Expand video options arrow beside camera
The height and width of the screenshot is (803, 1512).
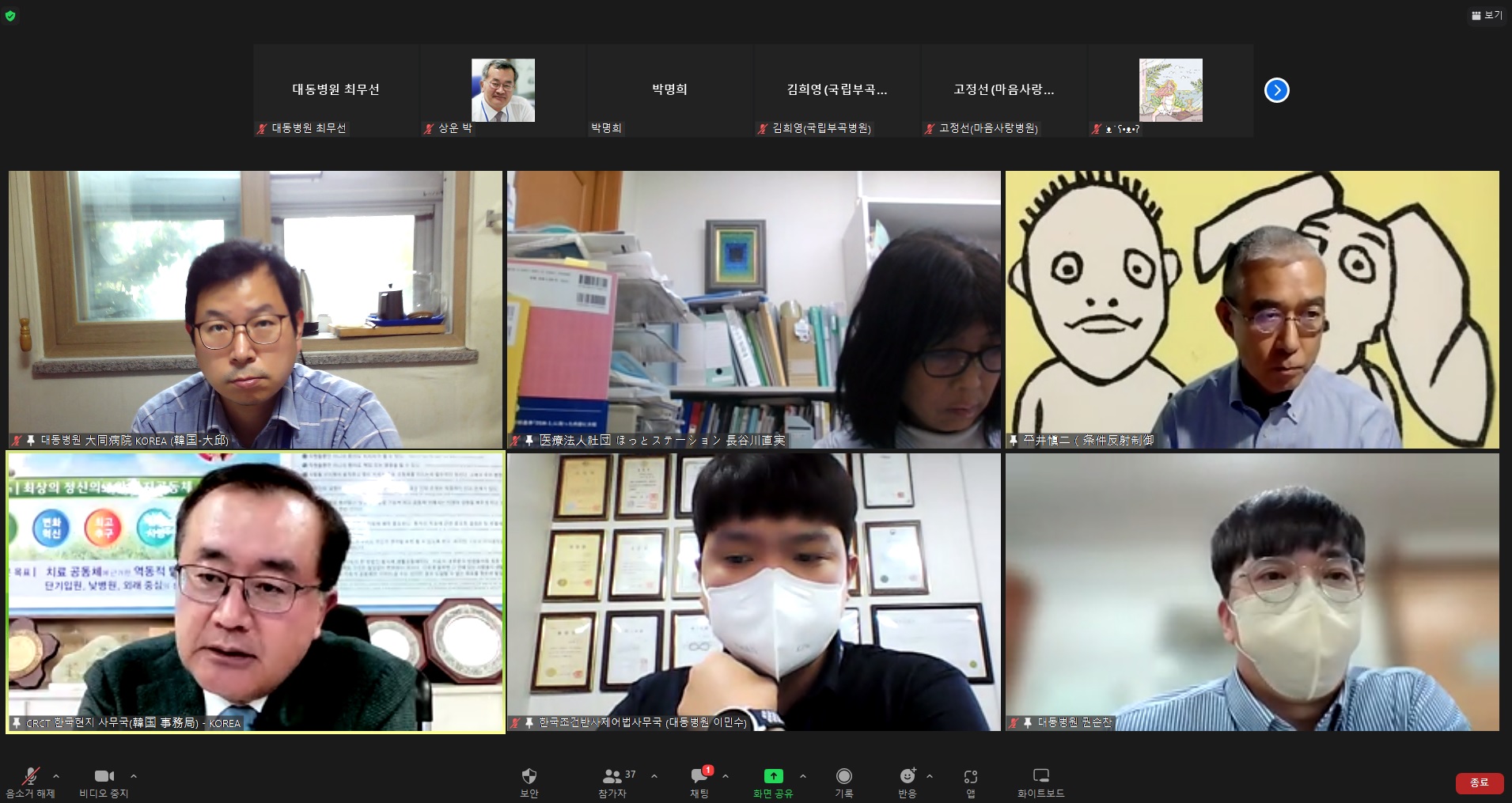[x=134, y=776]
